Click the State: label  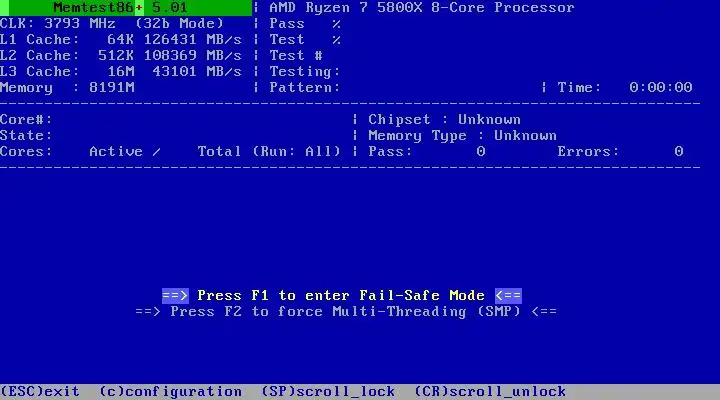(x=26, y=136)
